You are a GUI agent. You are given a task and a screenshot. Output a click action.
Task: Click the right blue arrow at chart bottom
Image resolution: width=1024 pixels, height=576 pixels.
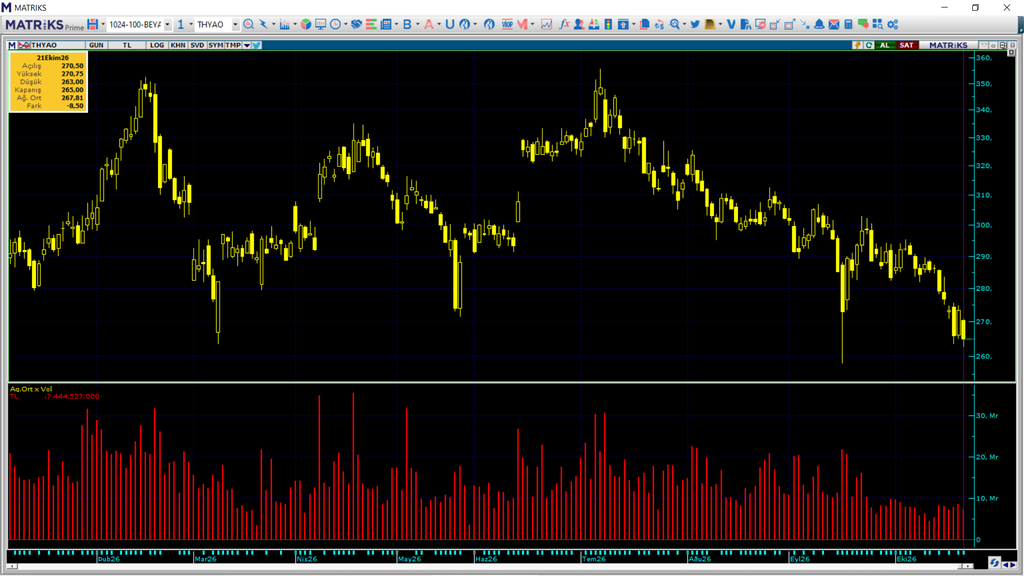[1013, 565]
